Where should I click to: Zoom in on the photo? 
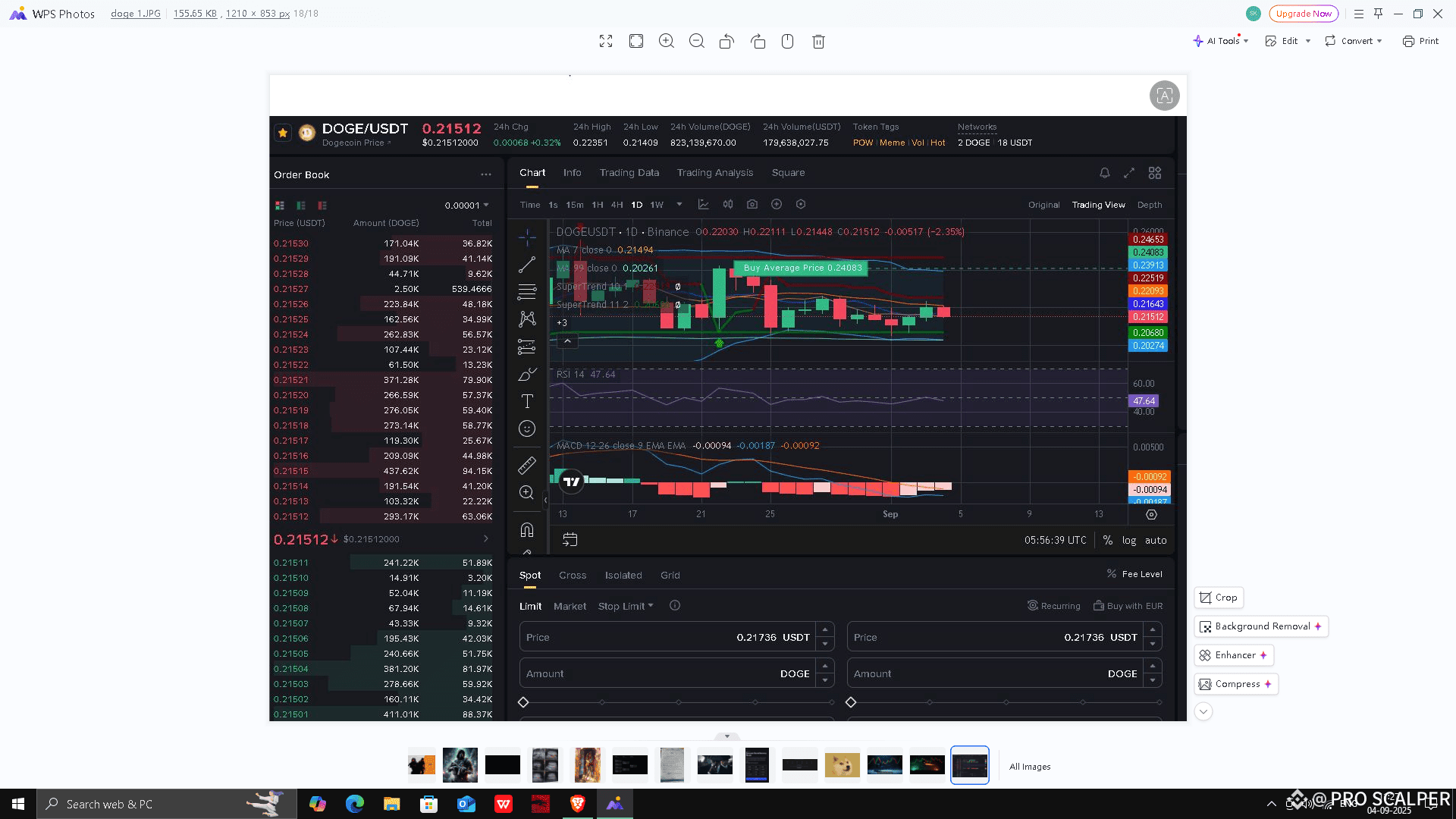tap(667, 41)
